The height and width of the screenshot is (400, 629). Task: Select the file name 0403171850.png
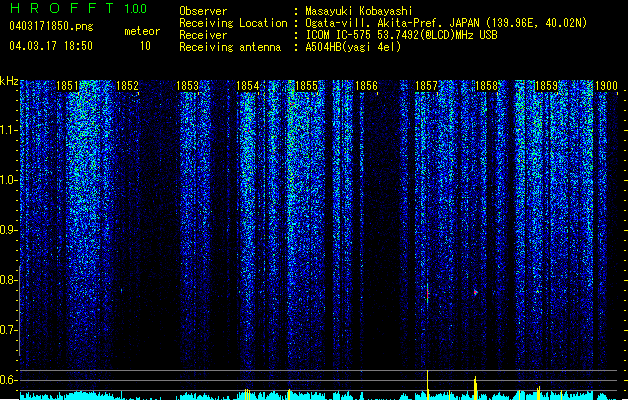click(x=51, y=26)
